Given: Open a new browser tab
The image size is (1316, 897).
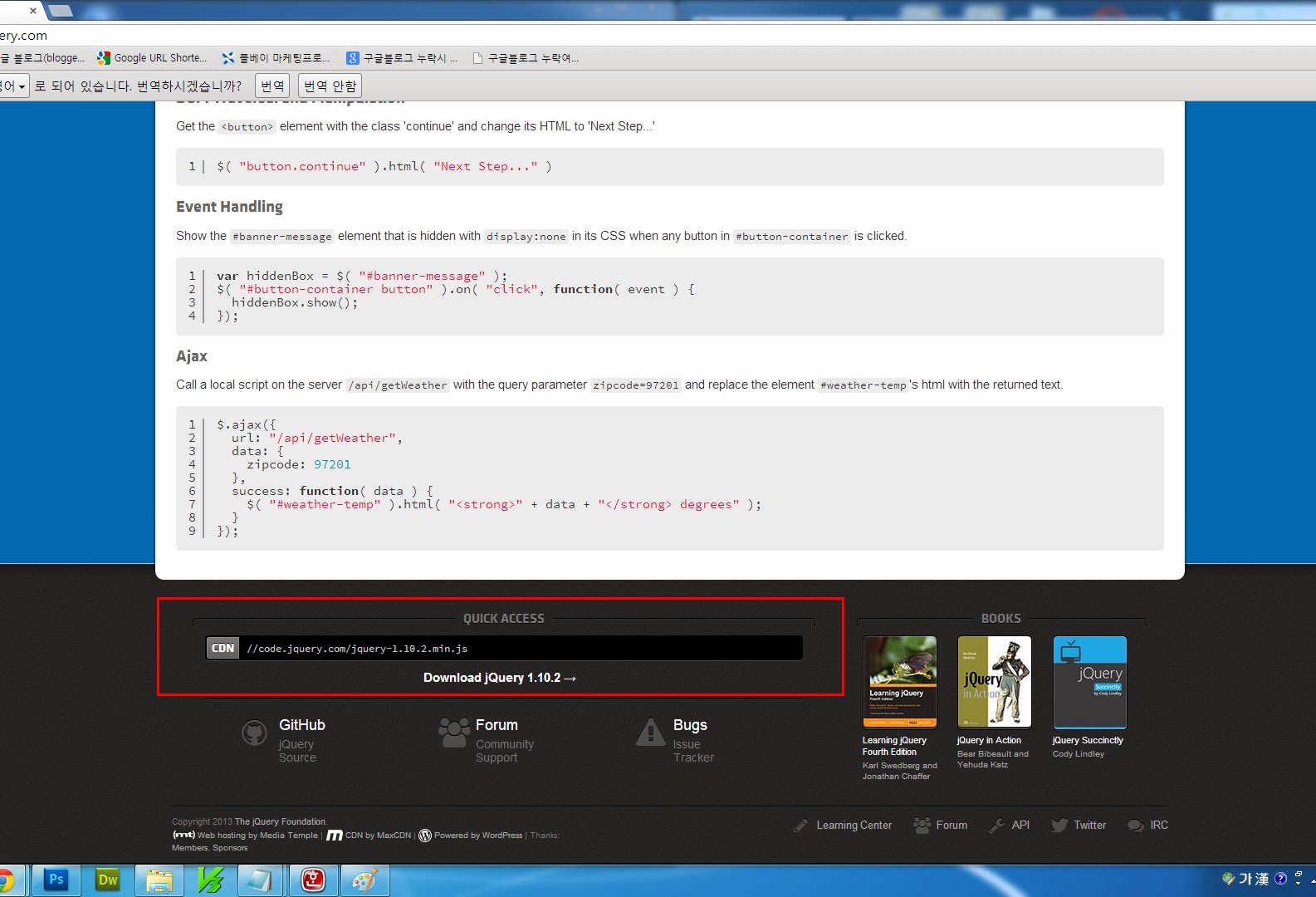Looking at the screenshot, I should click(x=61, y=11).
